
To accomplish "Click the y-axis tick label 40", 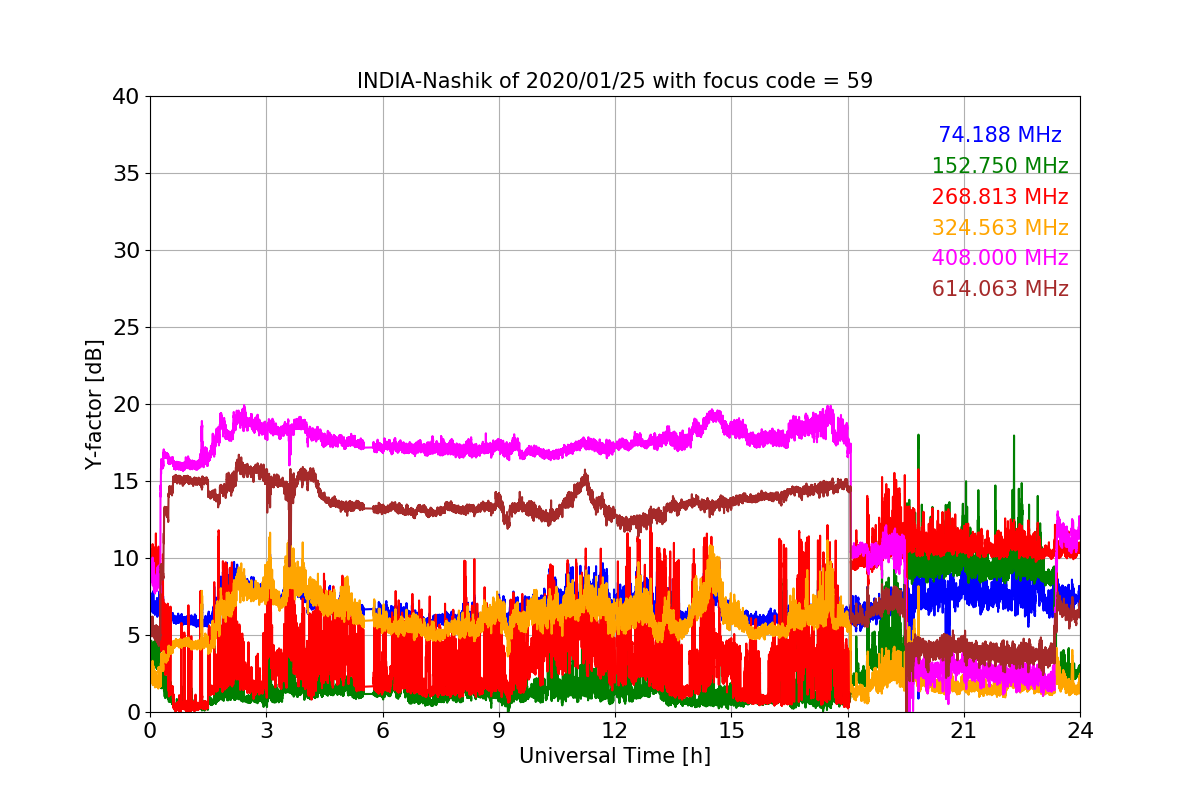I will coord(126,97).
